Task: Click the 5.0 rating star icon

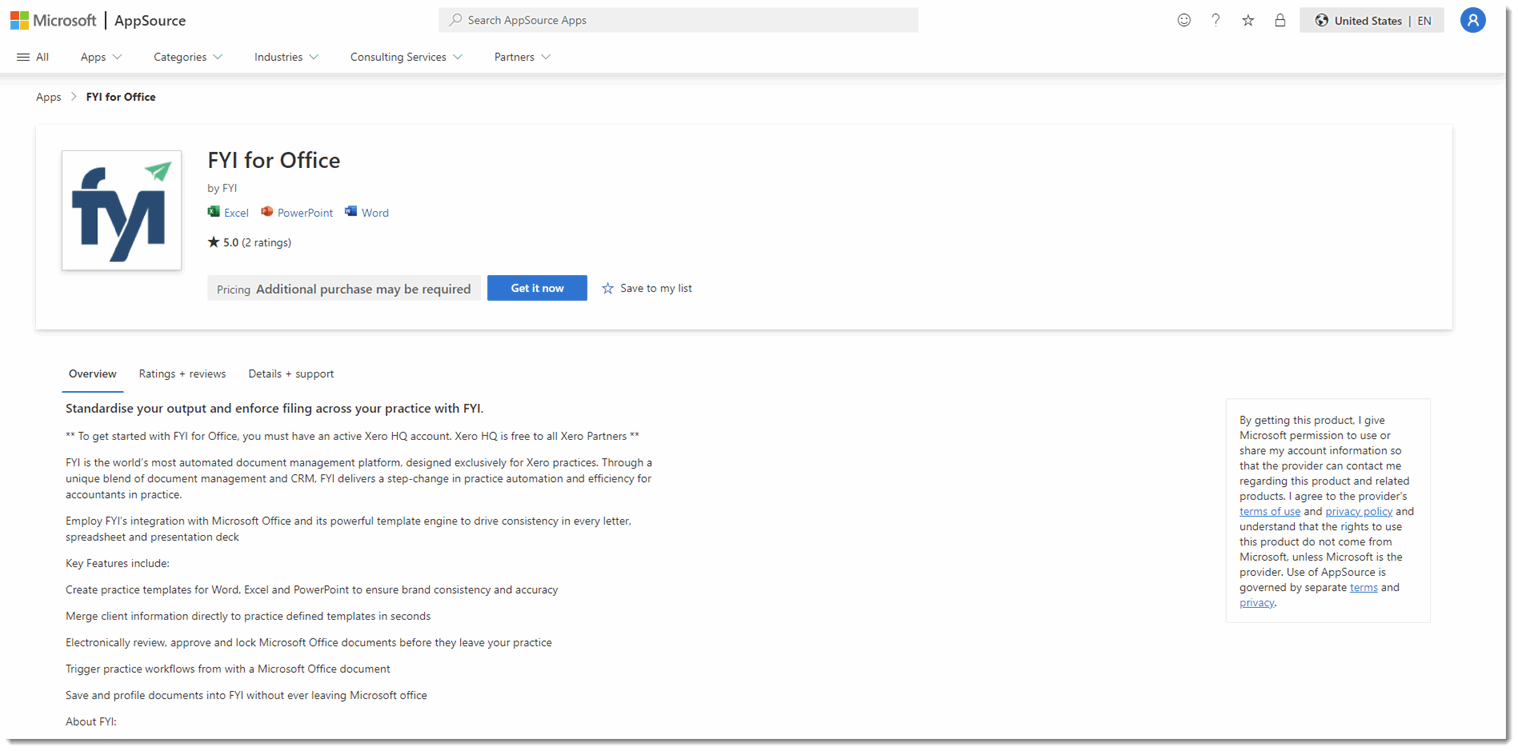Action: [213, 242]
